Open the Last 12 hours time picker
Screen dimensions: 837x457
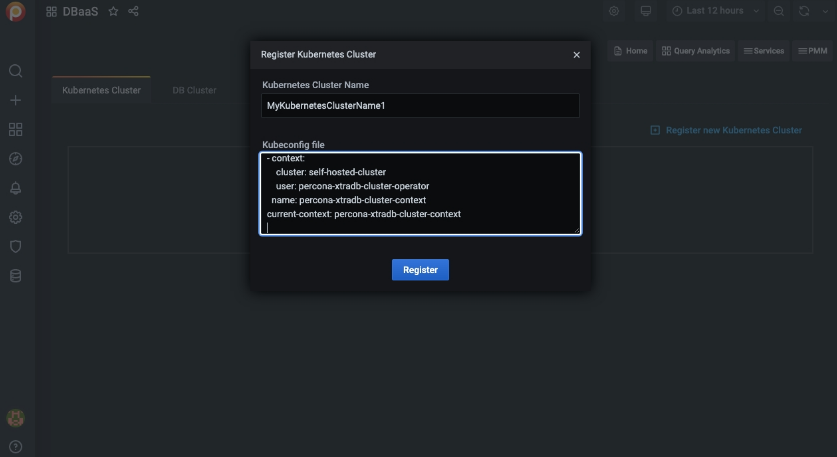(715, 11)
